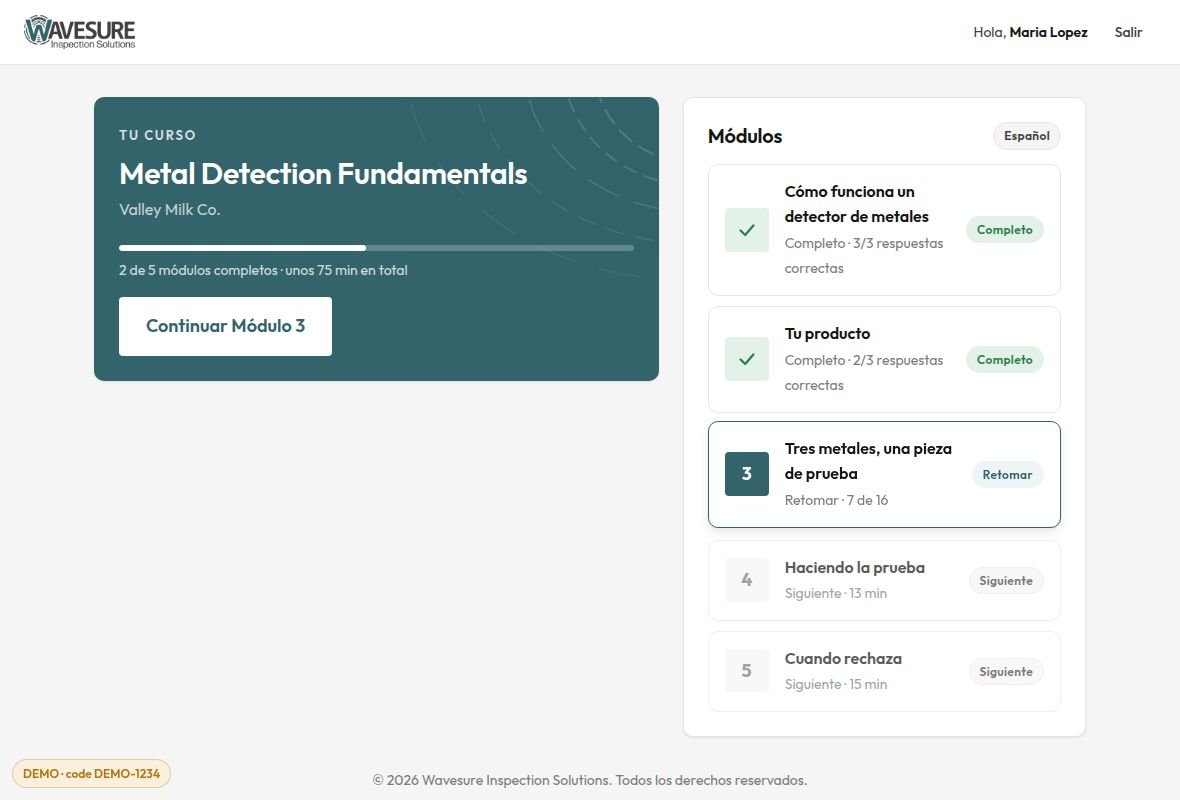Click Retomar · 7 de 16 text
This screenshot has width=1180, height=800.
(836, 500)
